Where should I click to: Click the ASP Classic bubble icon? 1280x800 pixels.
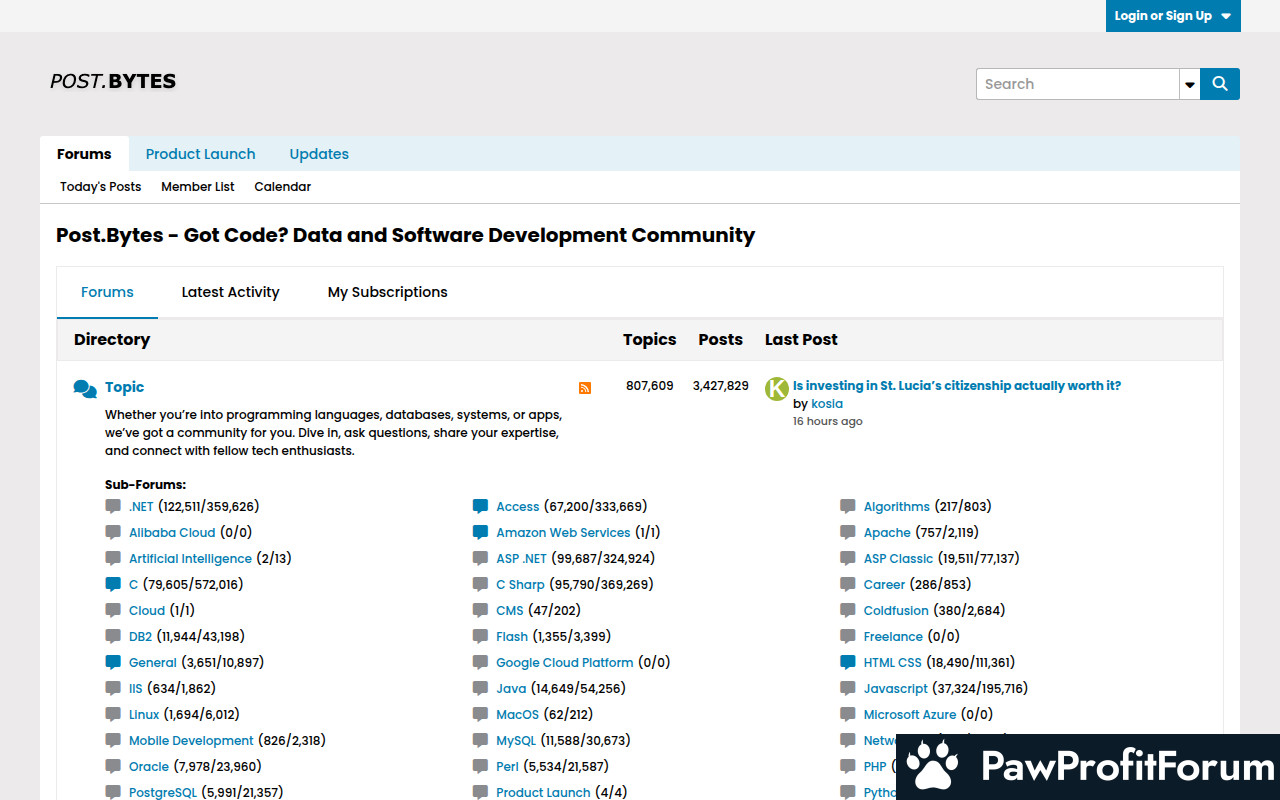(x=848, y=558)
